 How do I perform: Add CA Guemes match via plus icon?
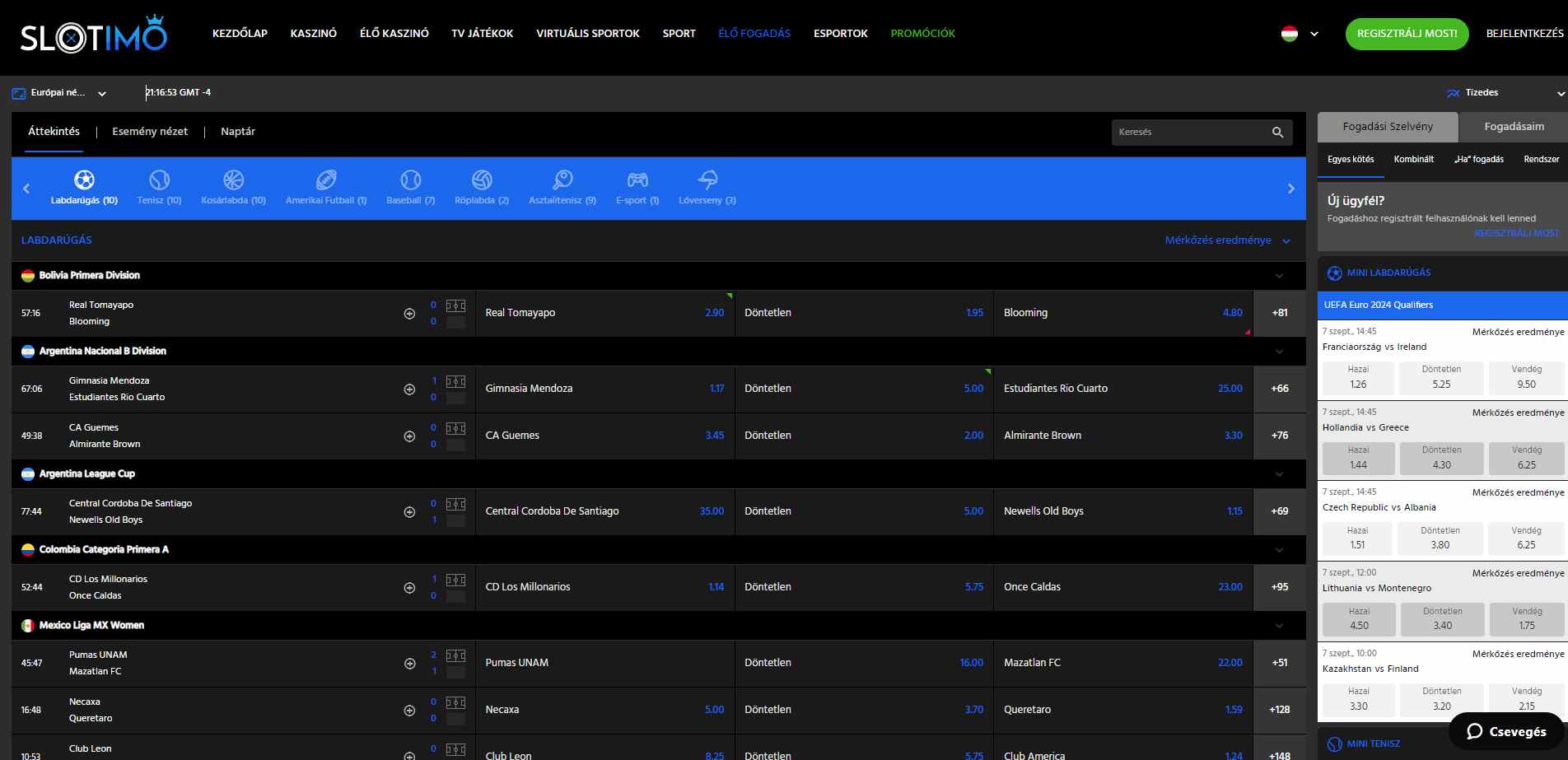pyautogui.click(x=409, y=436)
